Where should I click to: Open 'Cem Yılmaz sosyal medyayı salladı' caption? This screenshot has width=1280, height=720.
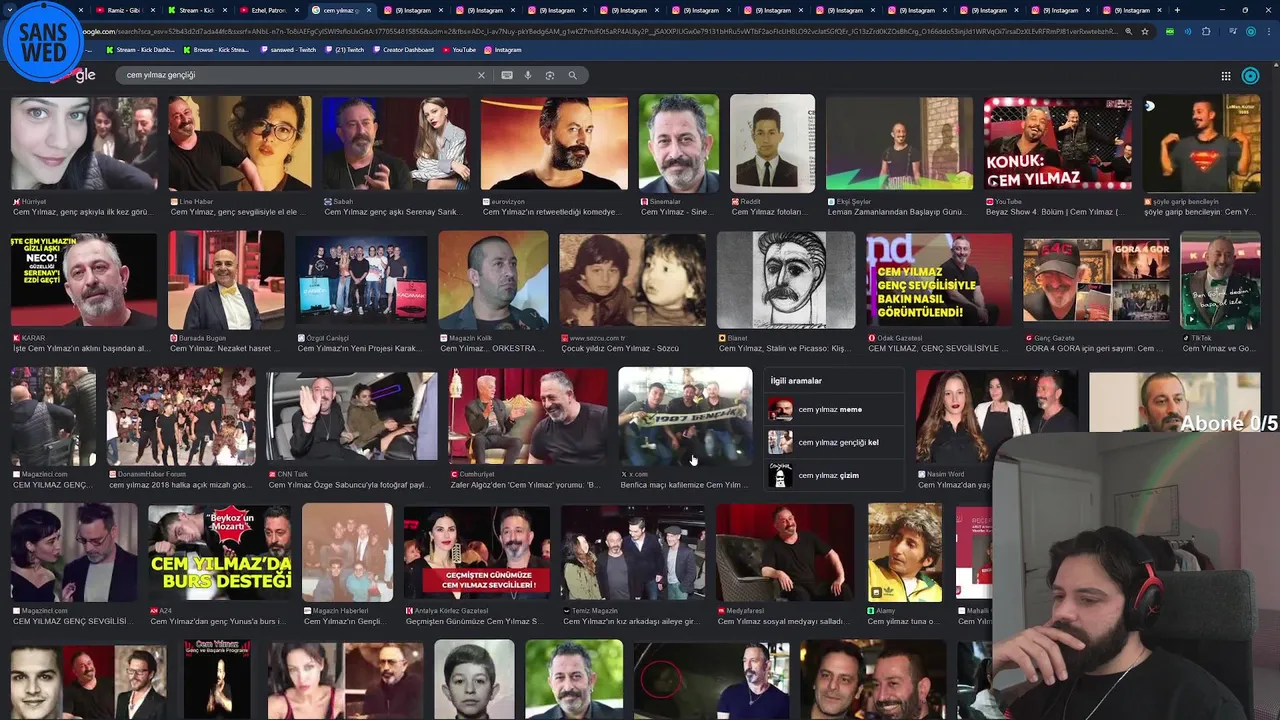pos(783,621)
